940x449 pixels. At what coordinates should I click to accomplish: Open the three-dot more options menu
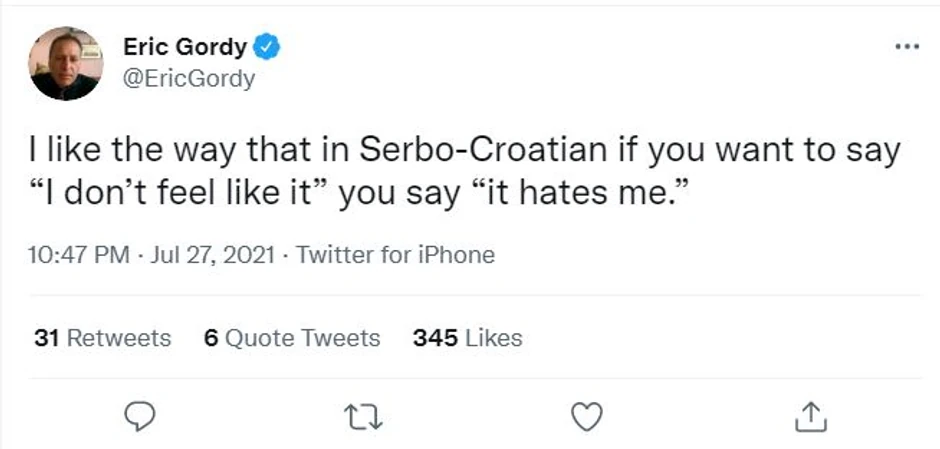(906, 46)
